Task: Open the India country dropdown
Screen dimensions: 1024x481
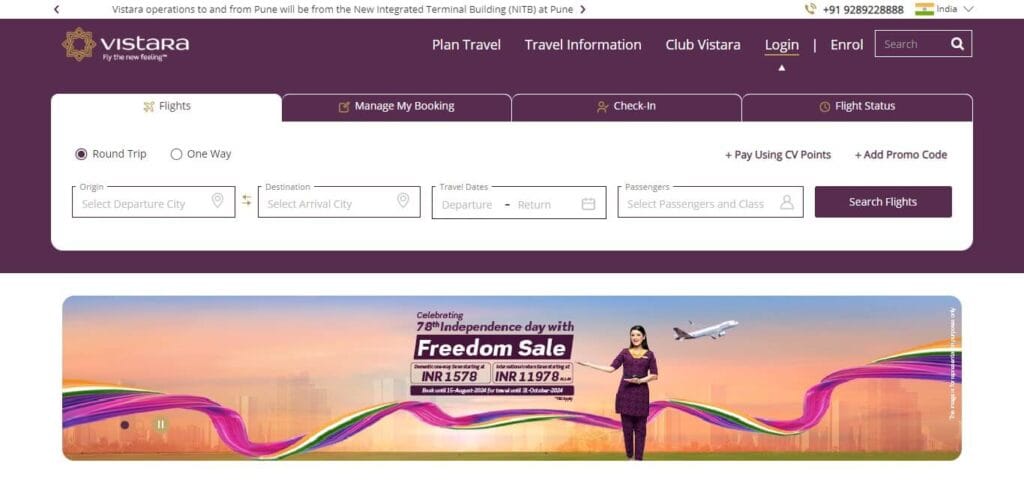Action: [944, 9]
